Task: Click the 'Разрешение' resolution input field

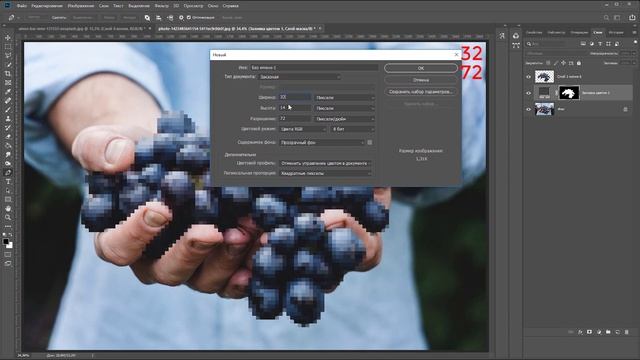Action: 295,119
